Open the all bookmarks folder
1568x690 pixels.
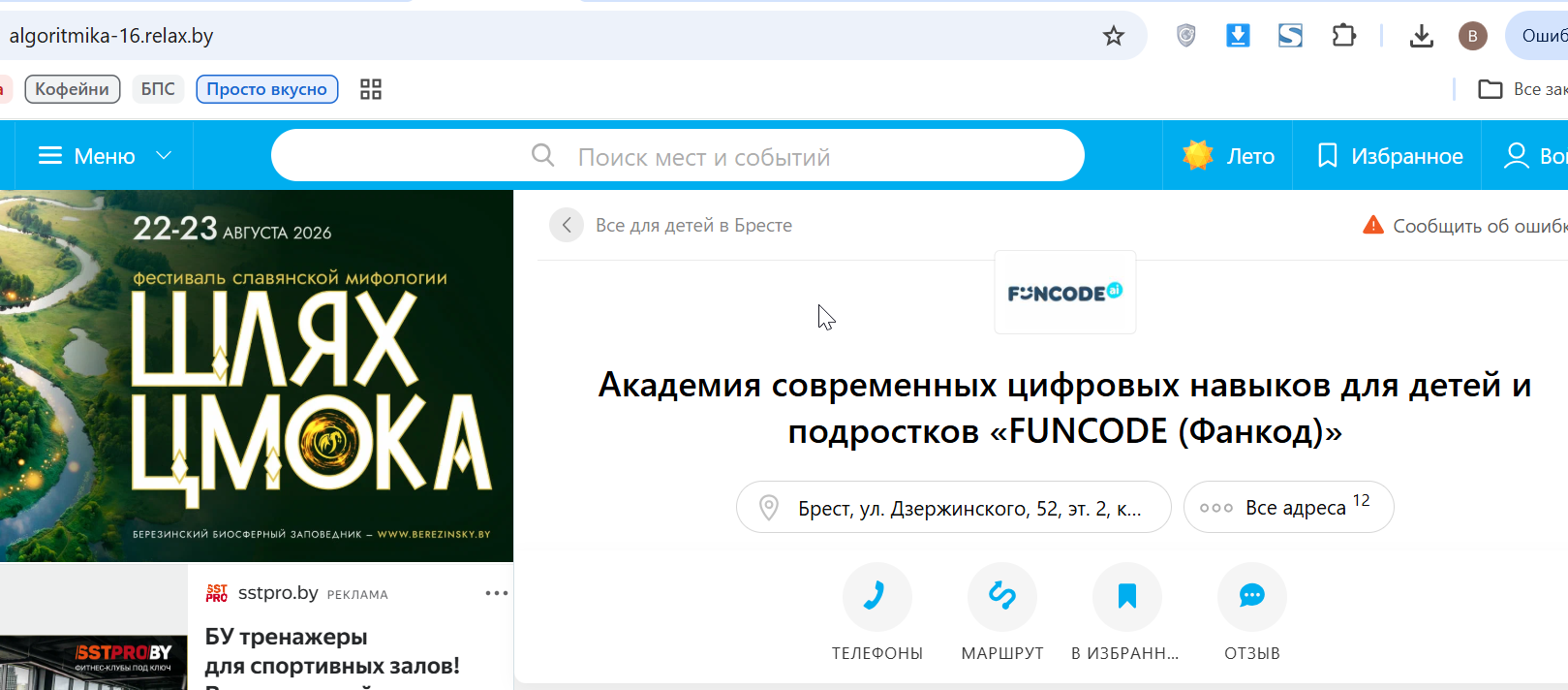tap(1522, 89)
